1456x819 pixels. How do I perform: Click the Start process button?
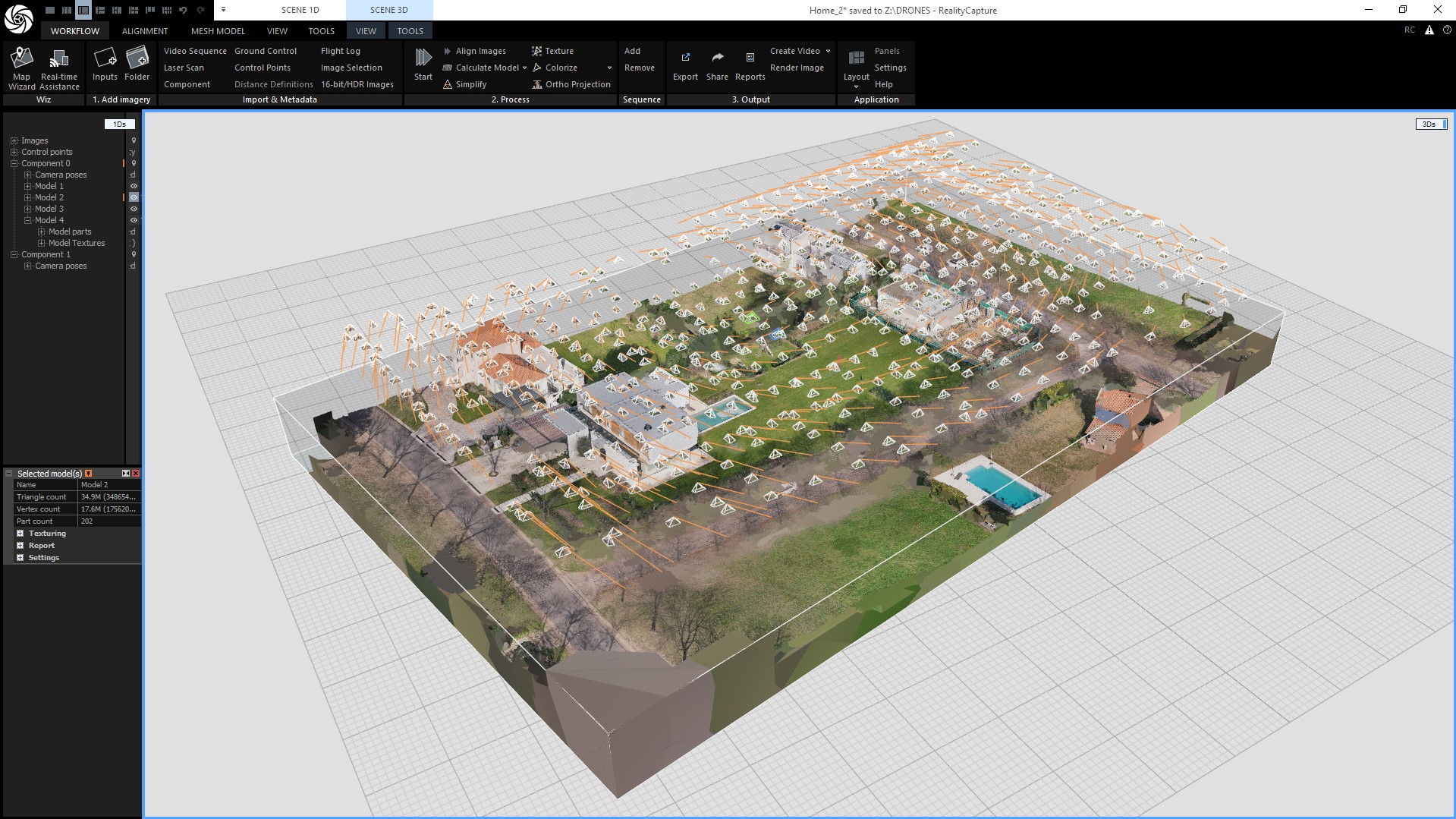423,64
